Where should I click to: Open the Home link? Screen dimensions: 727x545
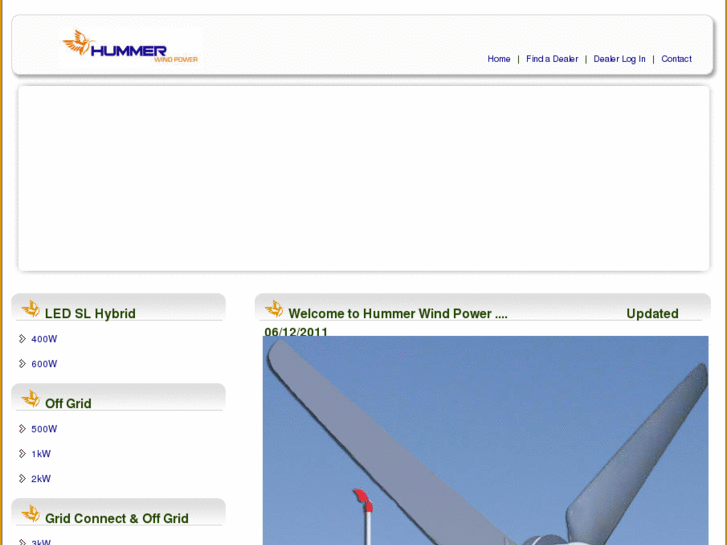point(498,59)
